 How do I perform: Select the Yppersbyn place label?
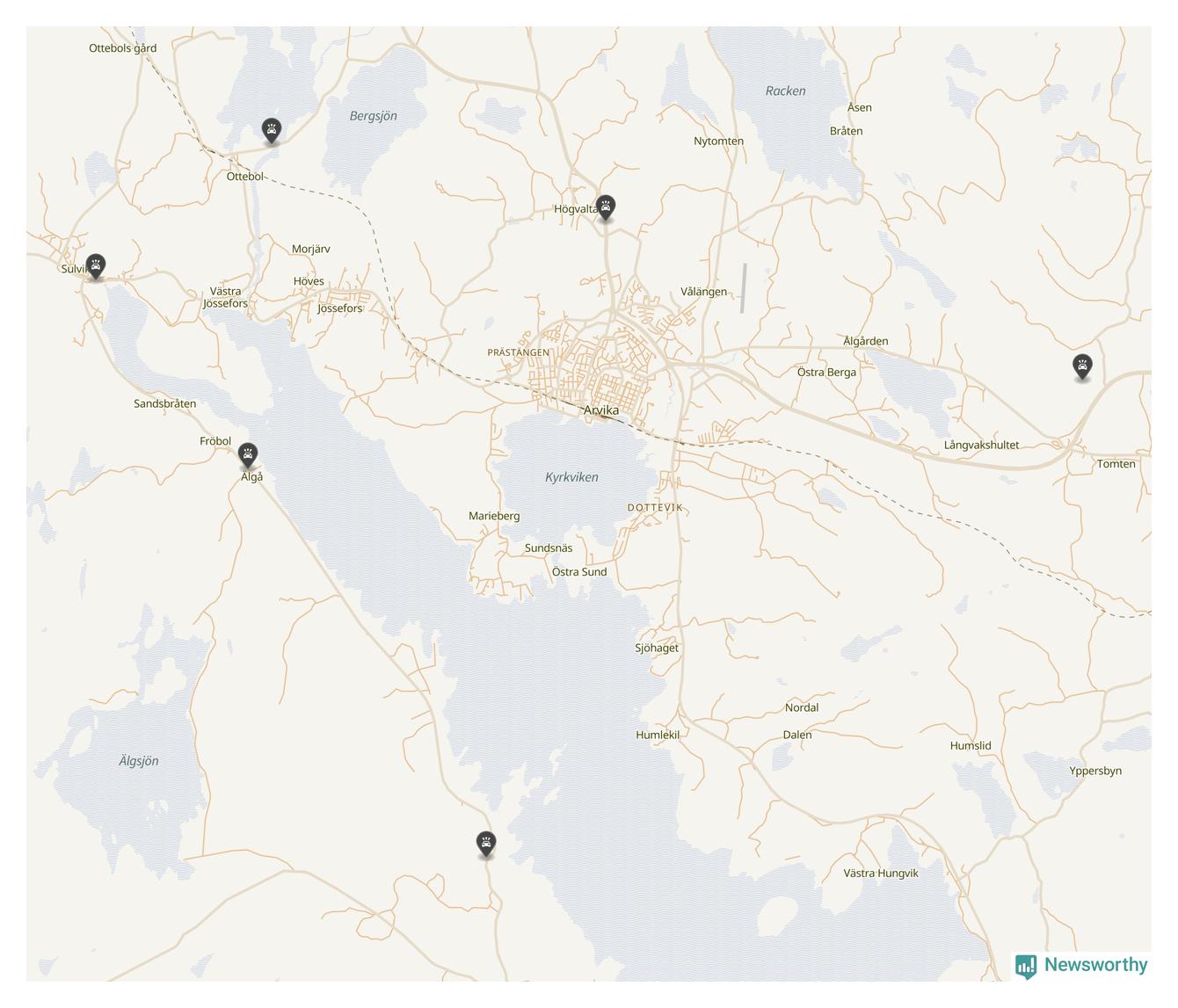pyautogui.click(x=1095, y=772)
